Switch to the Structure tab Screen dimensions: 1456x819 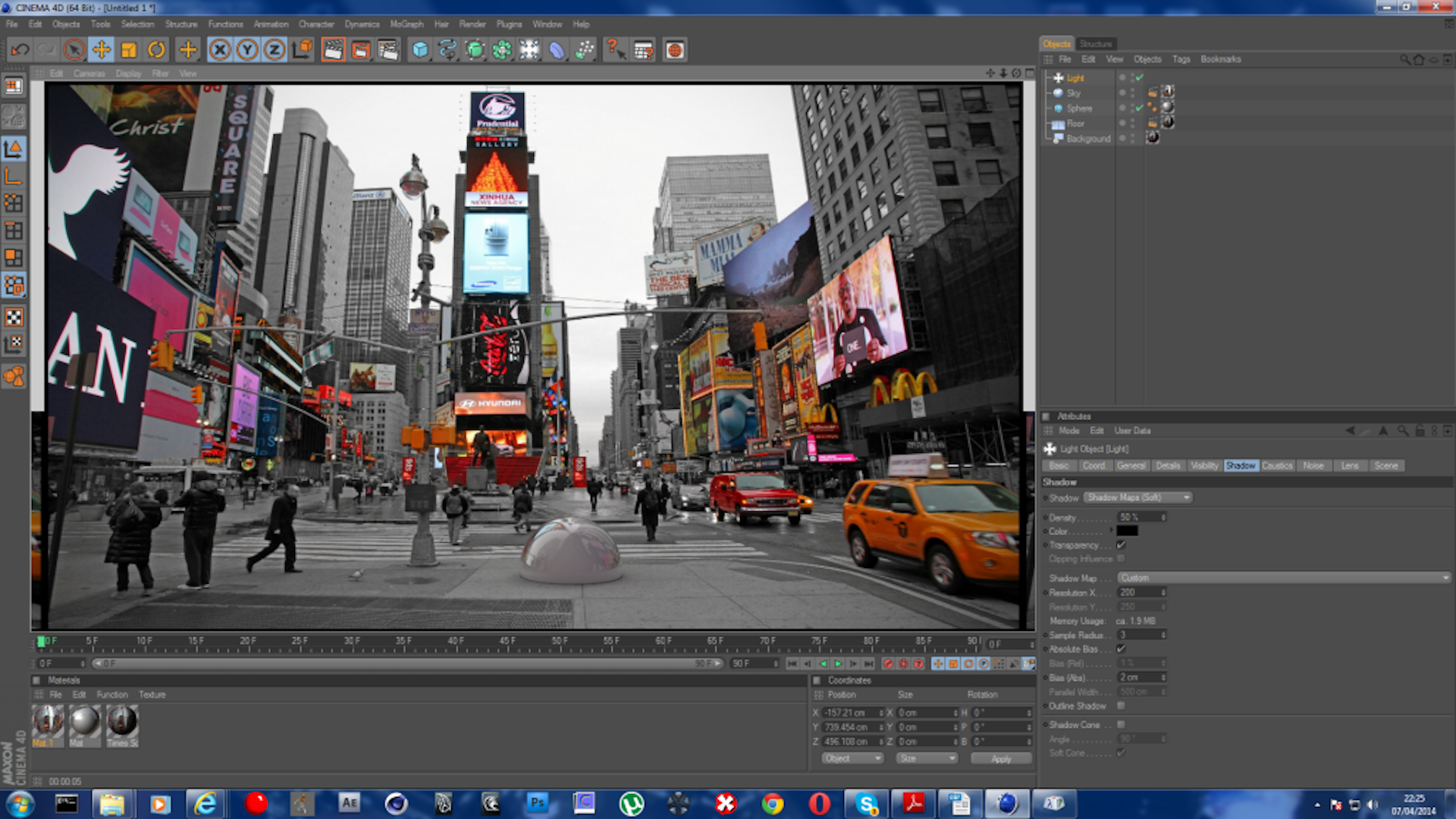tap(1095, 44)
